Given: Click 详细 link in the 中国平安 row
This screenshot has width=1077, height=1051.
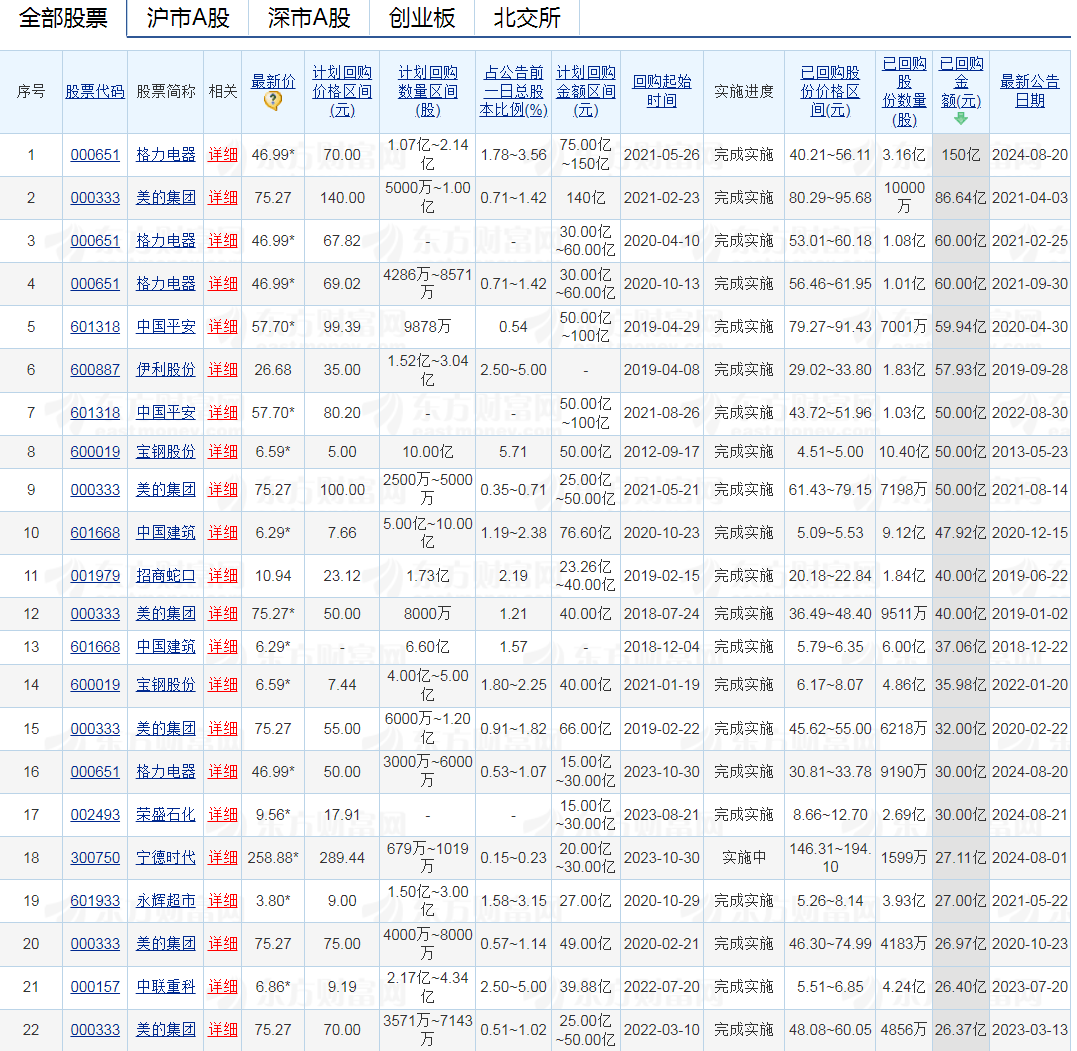Looking at the screenshot, I should click(x=222, y=327).
